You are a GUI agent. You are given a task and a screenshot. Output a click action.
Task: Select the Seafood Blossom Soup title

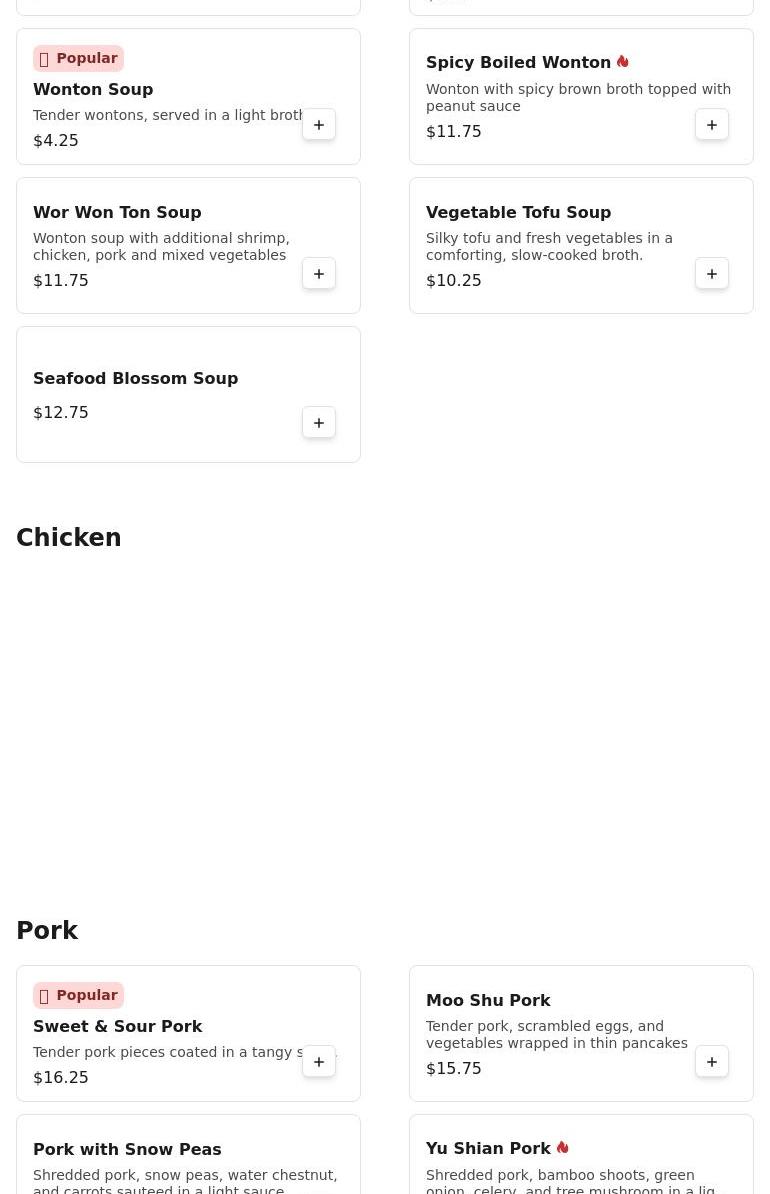pyautogui.click(x=136, y=378)
